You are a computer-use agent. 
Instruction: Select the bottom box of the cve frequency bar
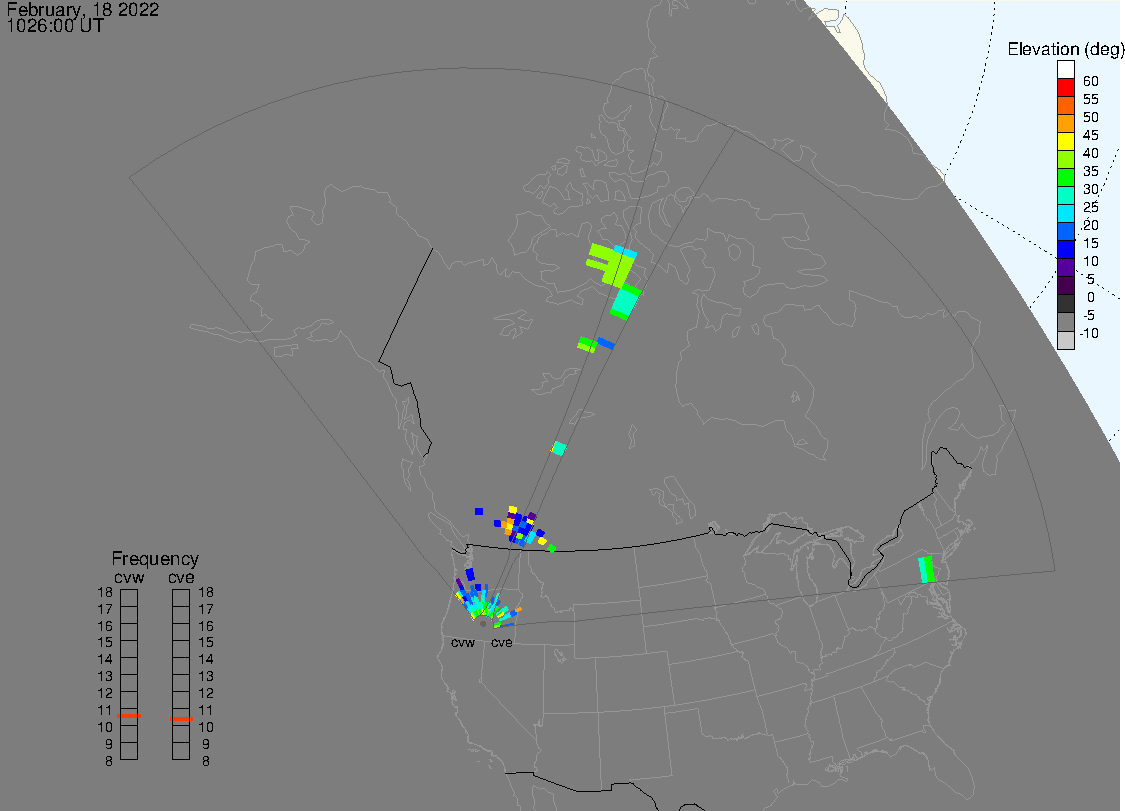(x=181, y=752)
